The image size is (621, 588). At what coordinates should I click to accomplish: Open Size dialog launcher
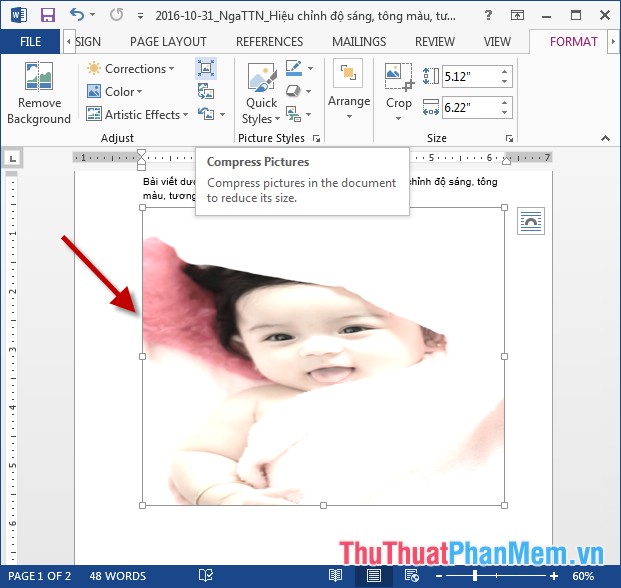click(509, 138)
